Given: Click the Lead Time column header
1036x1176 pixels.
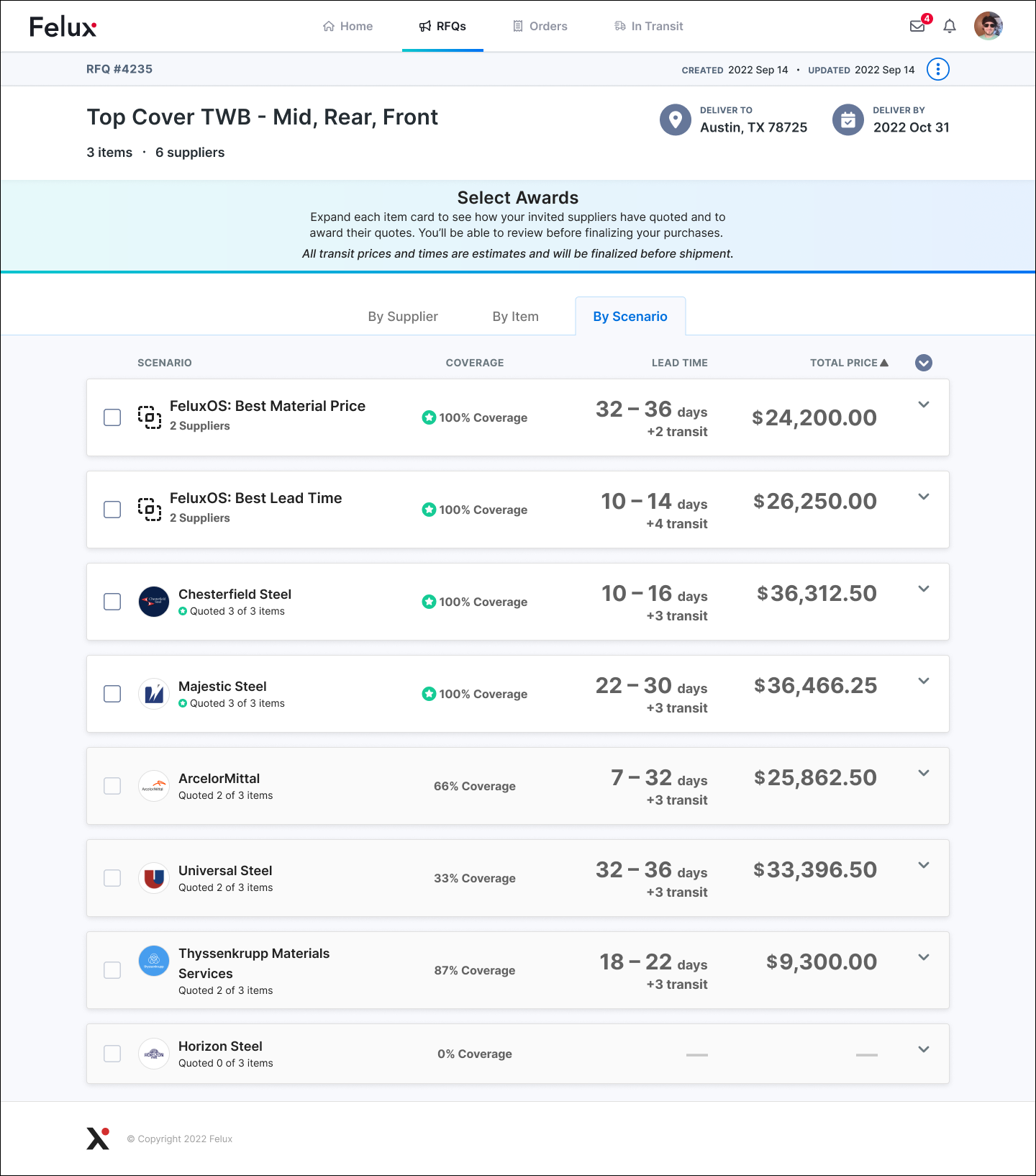Looking at the screenshot, I should pos(679,363).
